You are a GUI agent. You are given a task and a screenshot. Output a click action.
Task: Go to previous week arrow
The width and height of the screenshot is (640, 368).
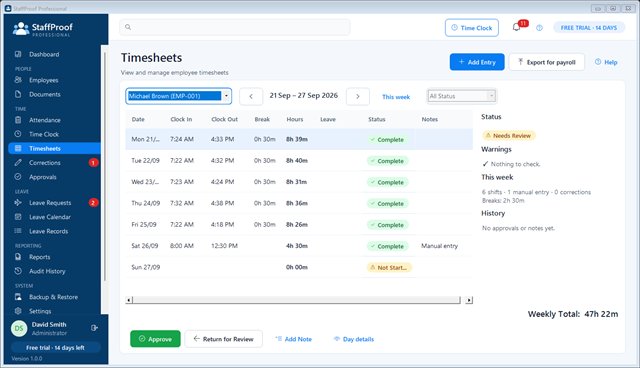pos(251,97)
